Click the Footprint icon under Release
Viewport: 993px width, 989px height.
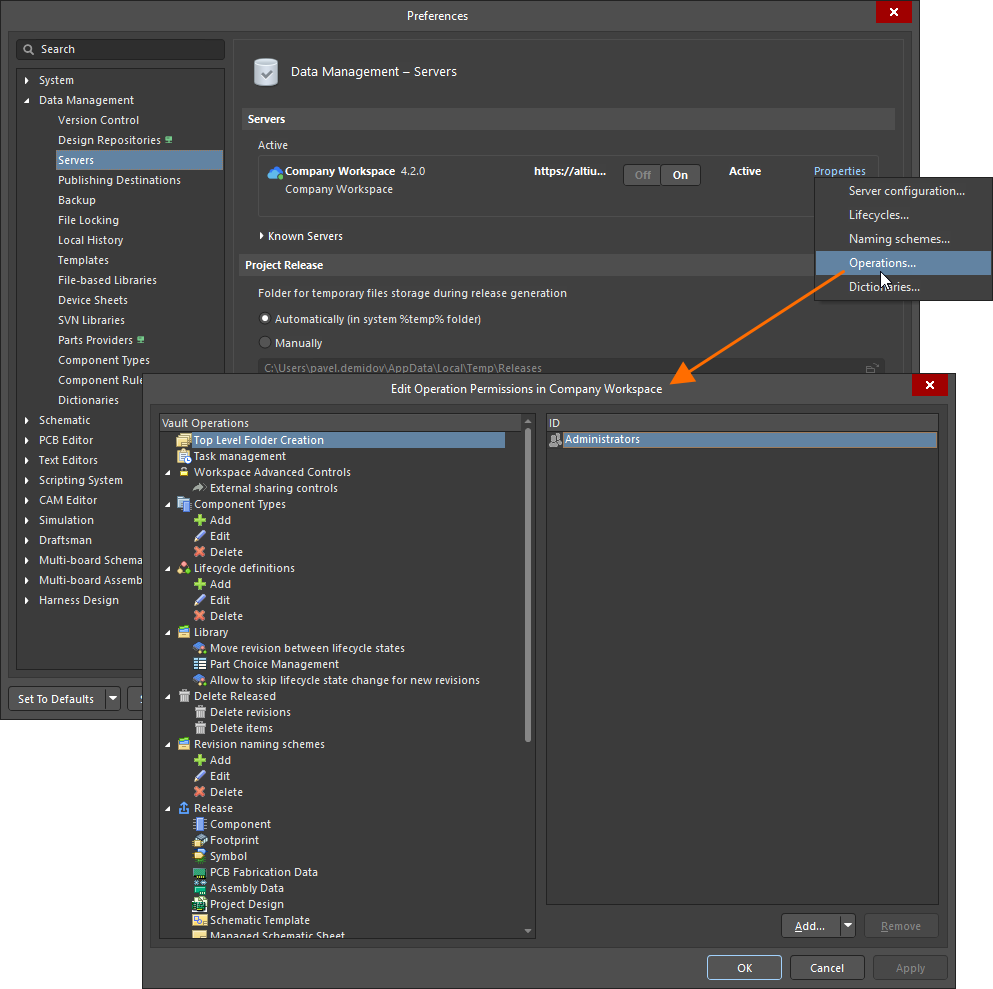tap(199, 840)
